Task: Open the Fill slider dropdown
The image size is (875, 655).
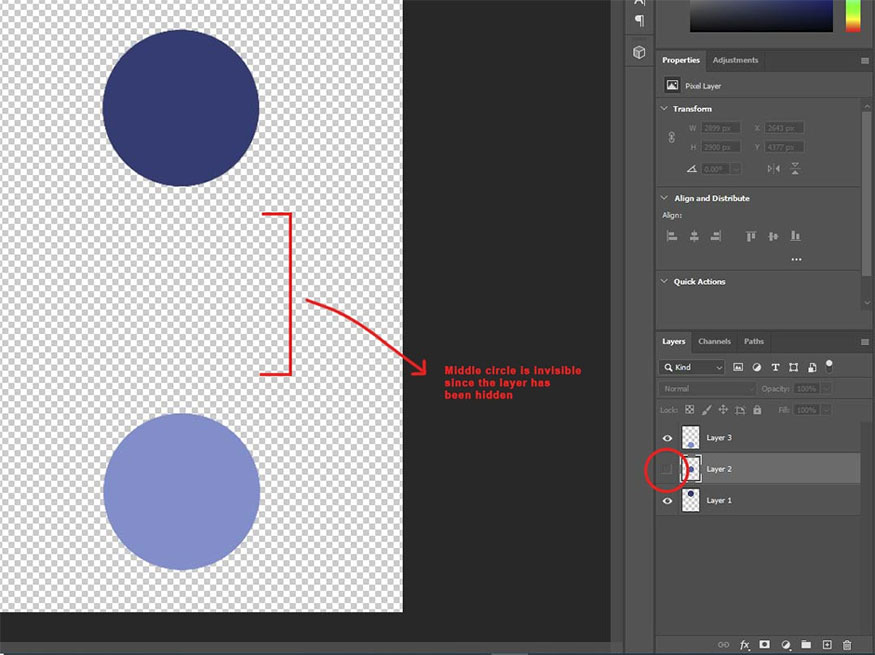Action: pos(826,410)
